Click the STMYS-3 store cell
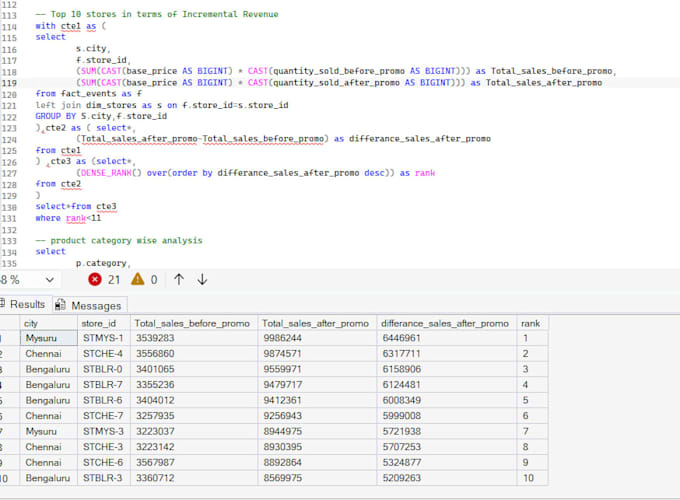This screenshot has width=680, height=500. [x=104, y=431]
